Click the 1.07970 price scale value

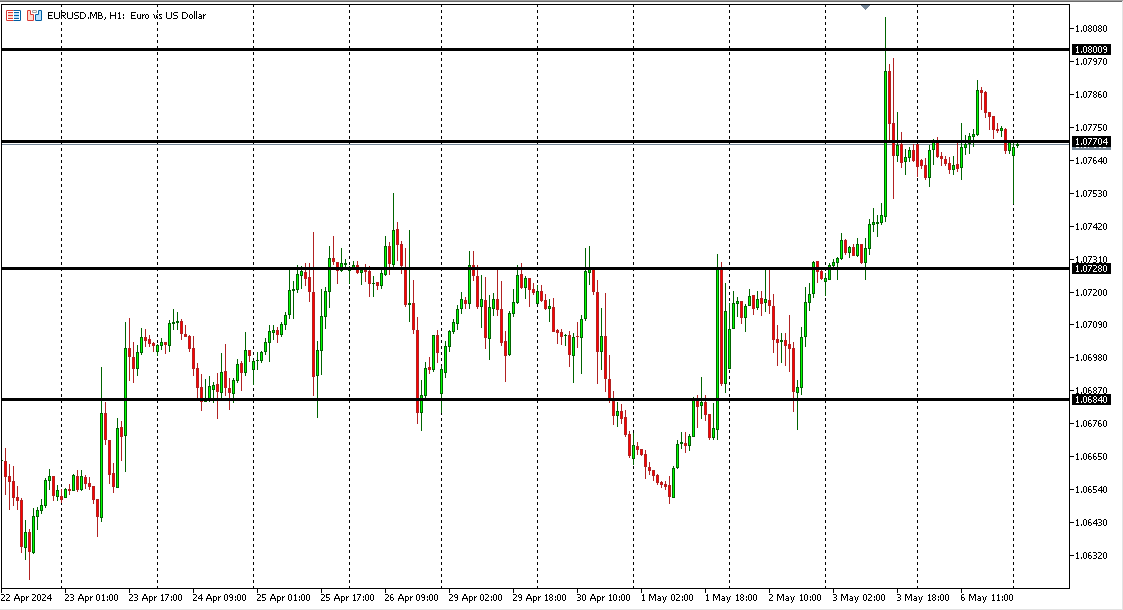(x=1091, y=62)
